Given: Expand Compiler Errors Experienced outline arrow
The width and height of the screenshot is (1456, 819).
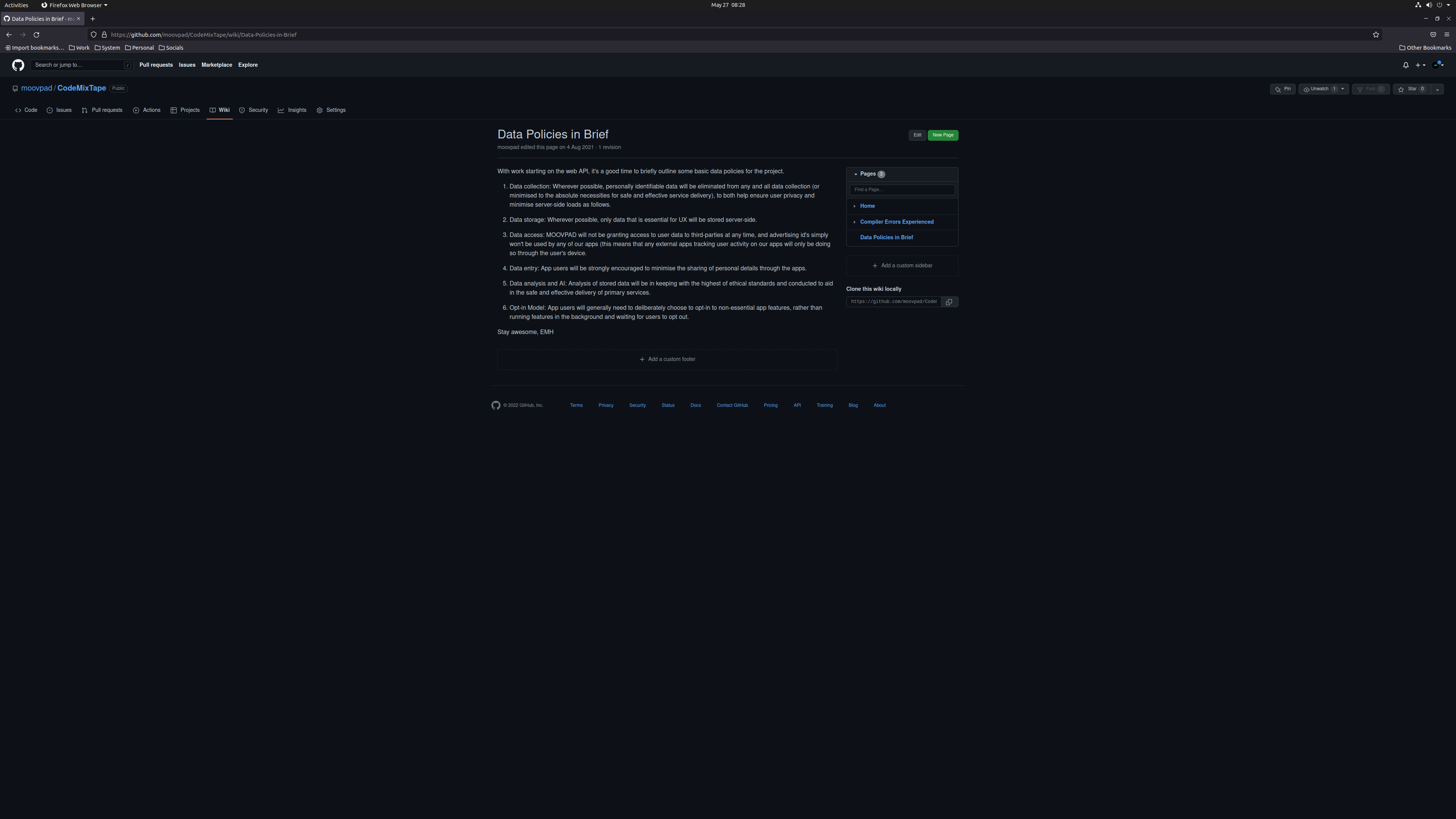Looking at the screenshot, I should 855,222.
